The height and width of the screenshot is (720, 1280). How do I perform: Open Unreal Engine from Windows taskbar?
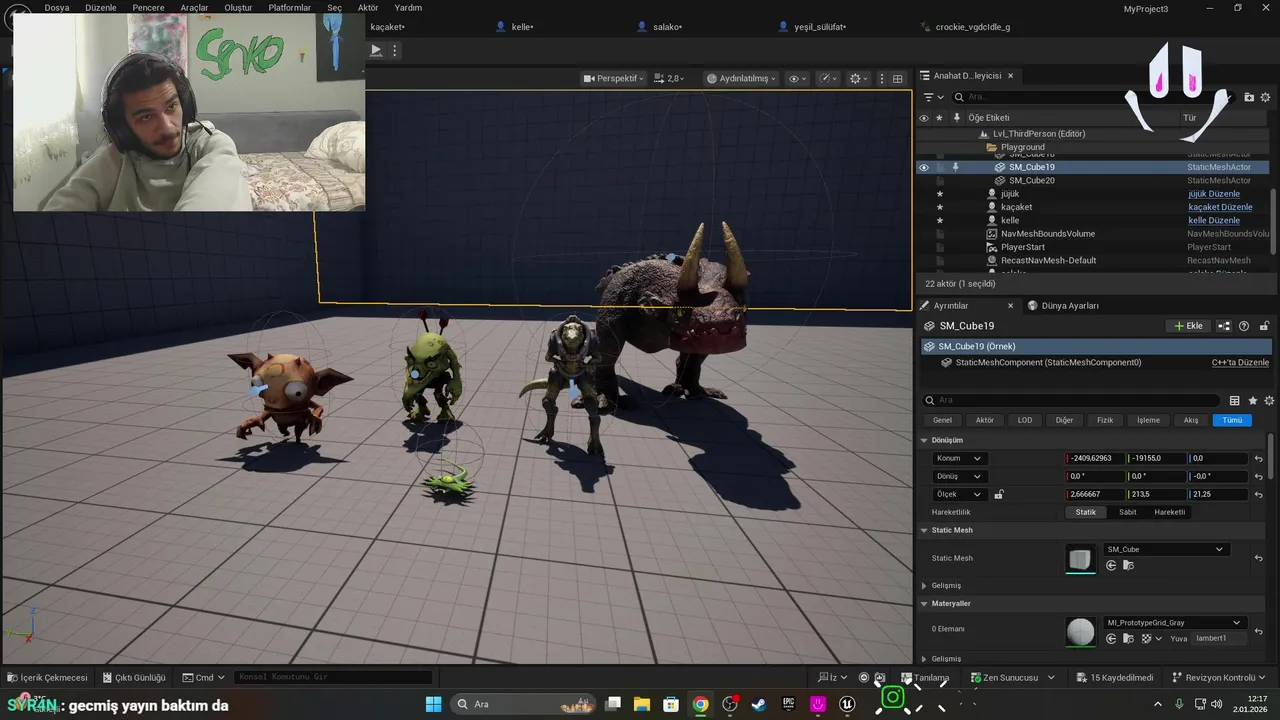848,704
